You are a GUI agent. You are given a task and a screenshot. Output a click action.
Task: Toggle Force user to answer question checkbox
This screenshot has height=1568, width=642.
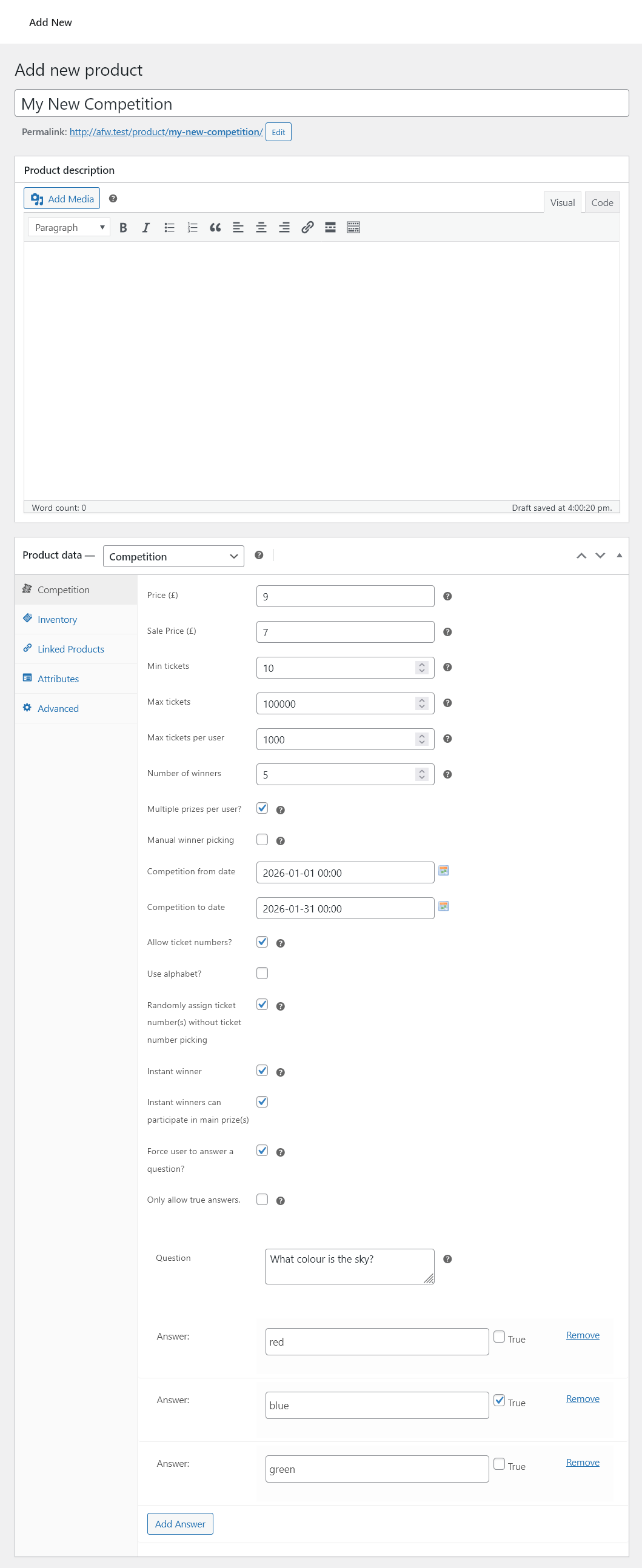click(x=262, y=1151)
